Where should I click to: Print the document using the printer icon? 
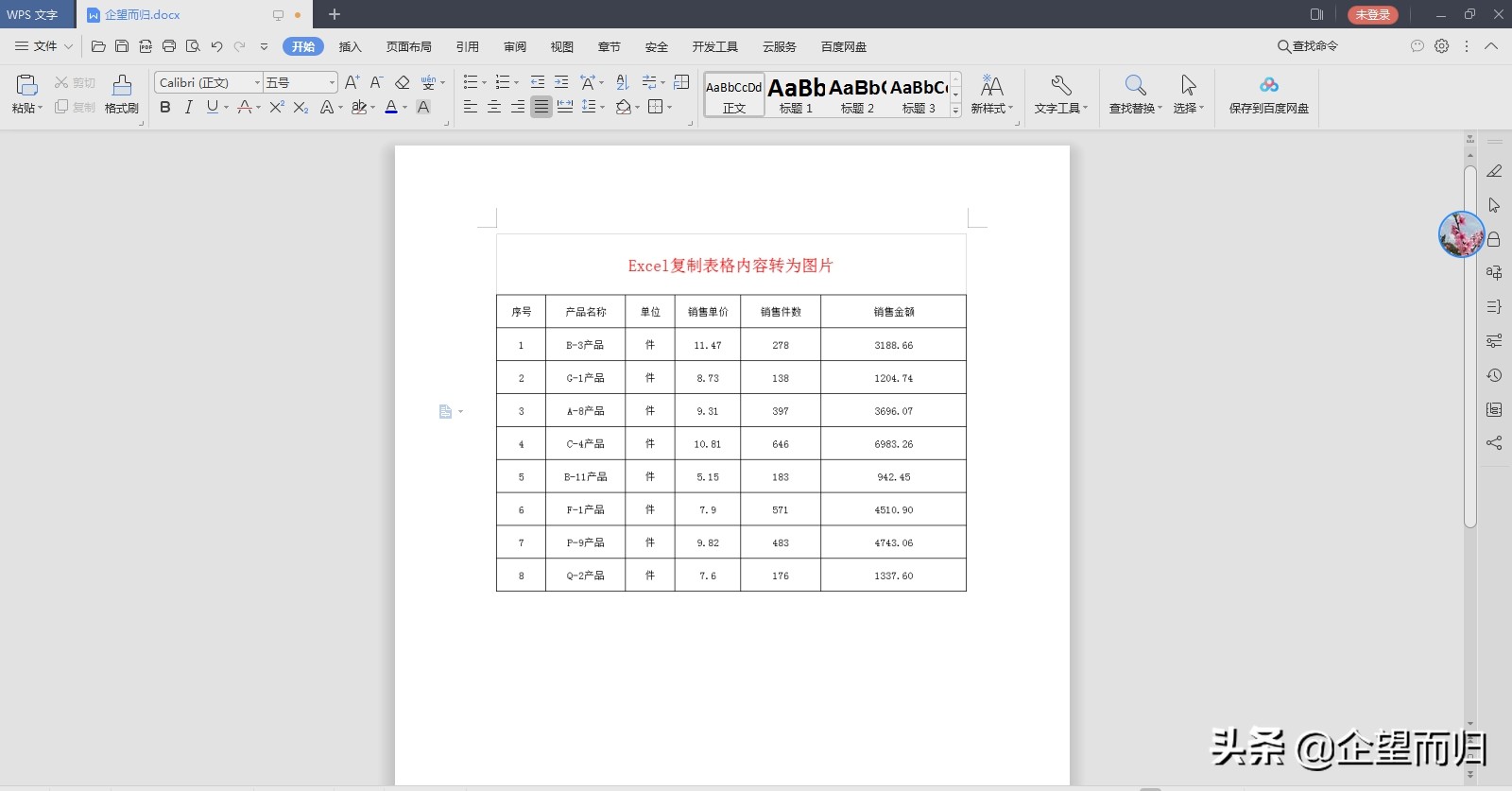click(x=169, y=46)
